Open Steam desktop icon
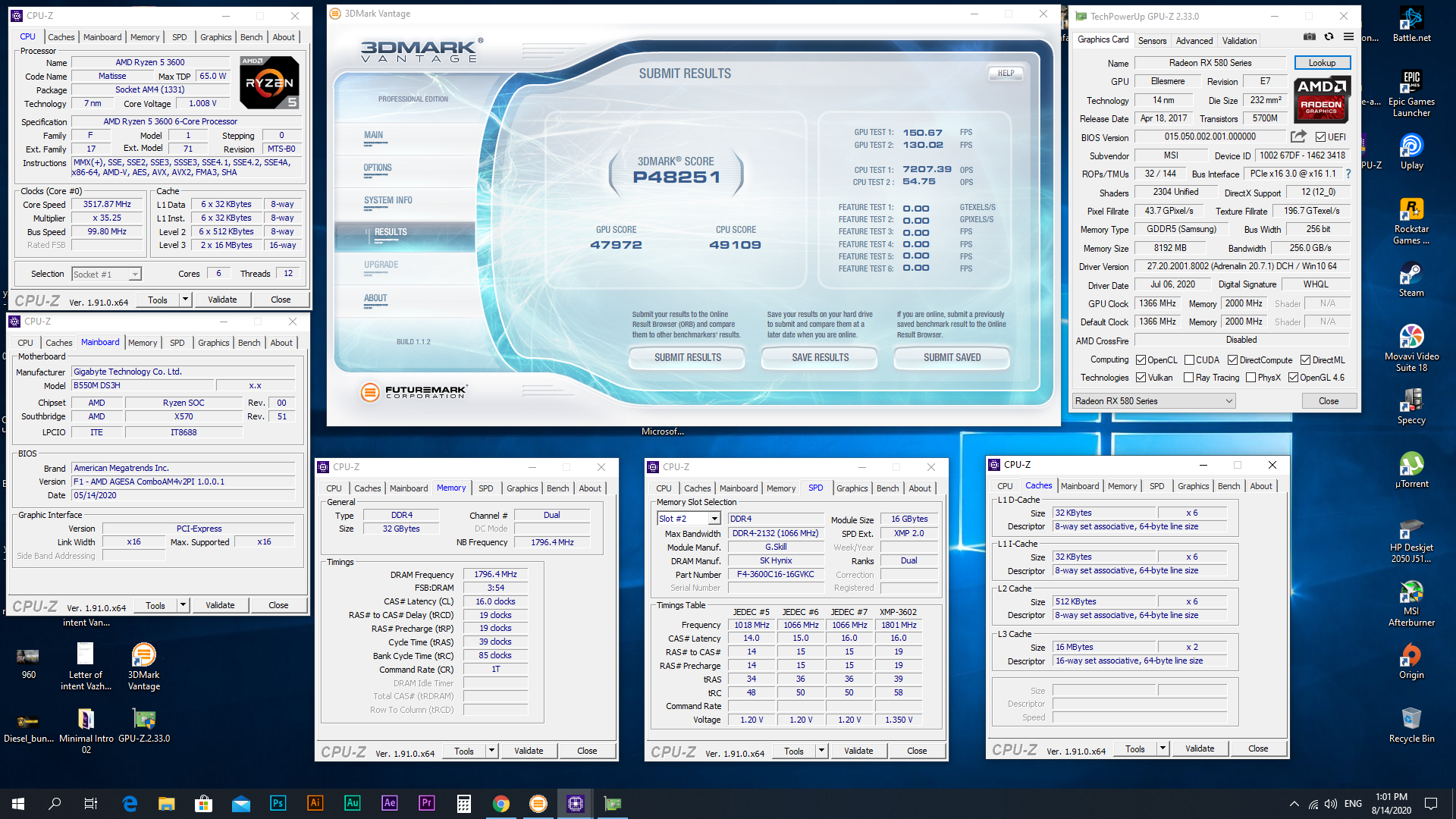Screen dimensions: 1456x819 click(x=1411, y=279)
